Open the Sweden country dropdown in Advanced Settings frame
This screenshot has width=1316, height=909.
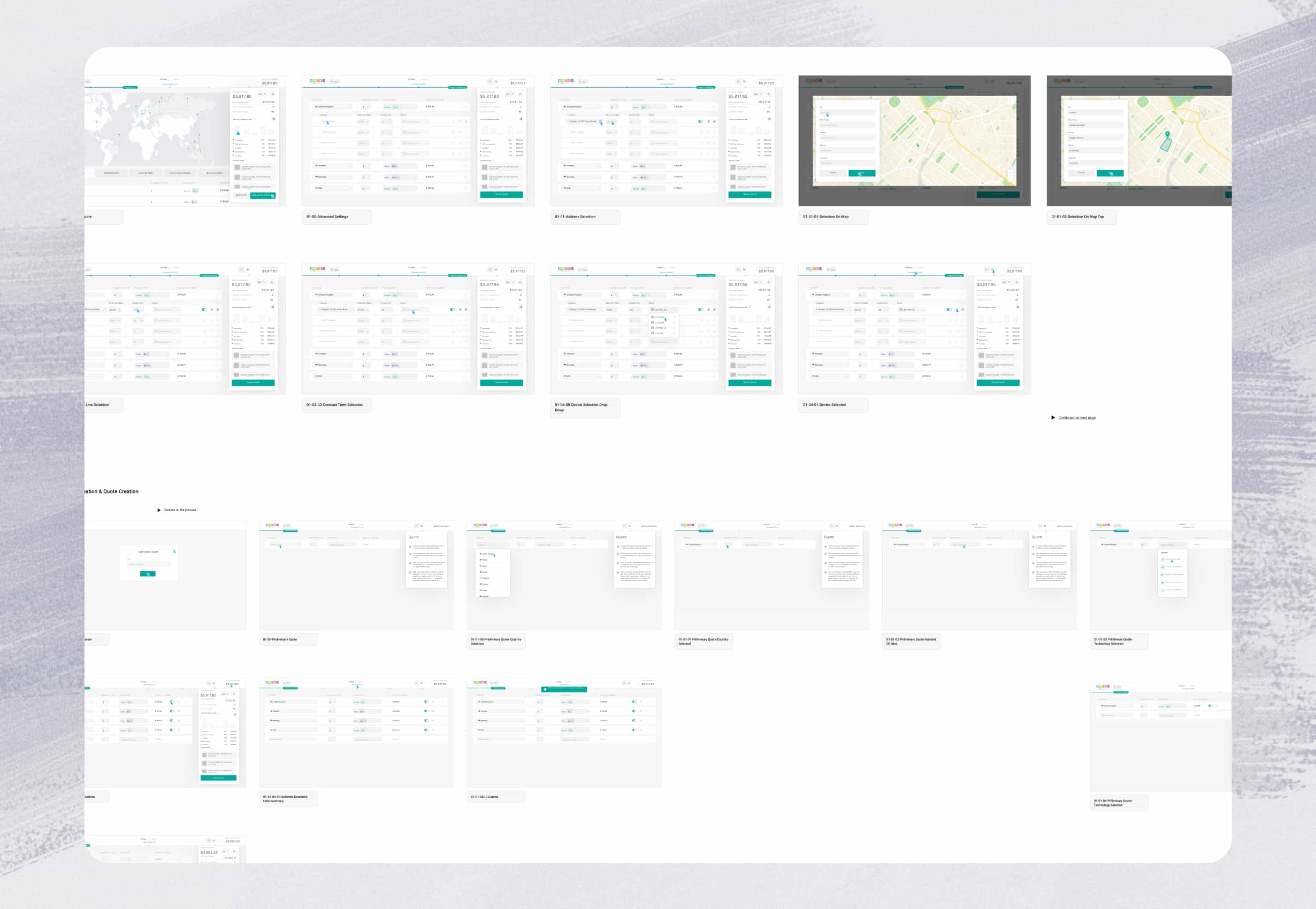[332, 166]
